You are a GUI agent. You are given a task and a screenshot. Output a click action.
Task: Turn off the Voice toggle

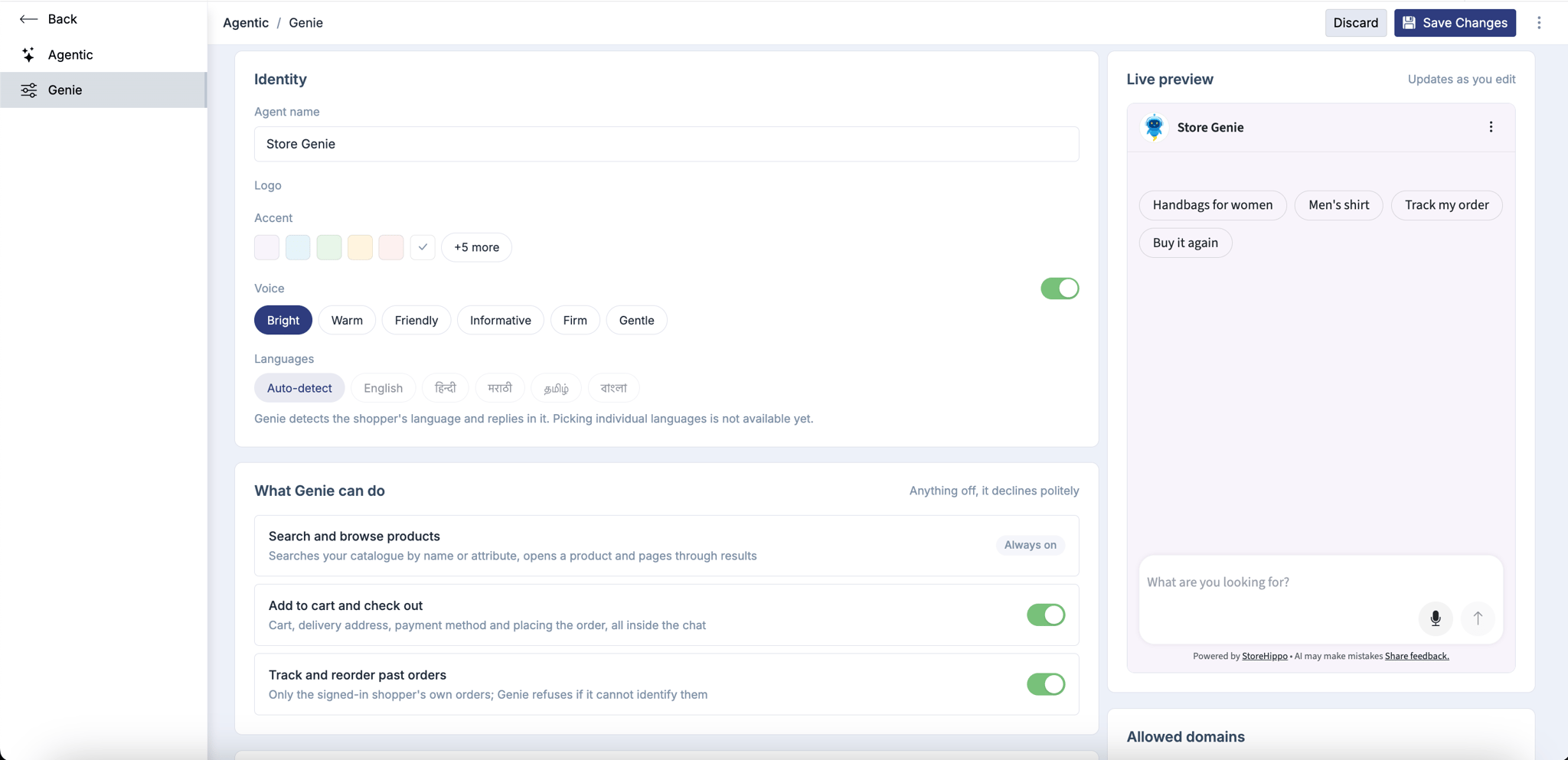tap(1060, 289)
